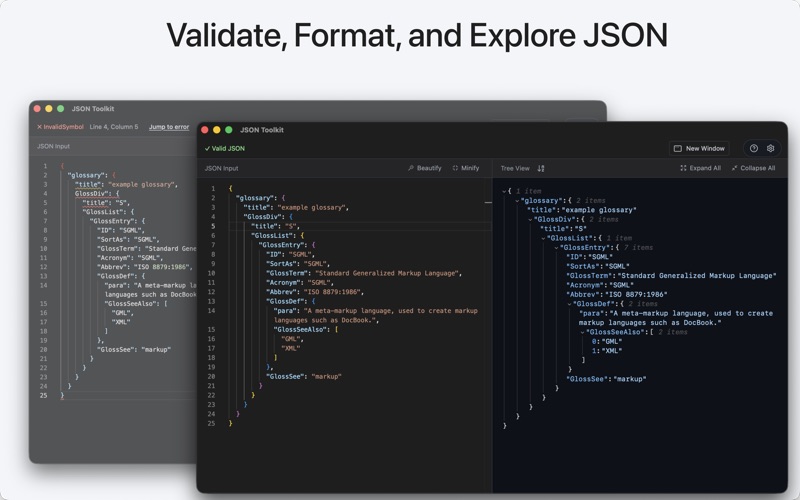Click the "2 items" count beside glossary
The width and height of the screenshot is (800, 500).
pyautogui.click(x=590, y=201)
